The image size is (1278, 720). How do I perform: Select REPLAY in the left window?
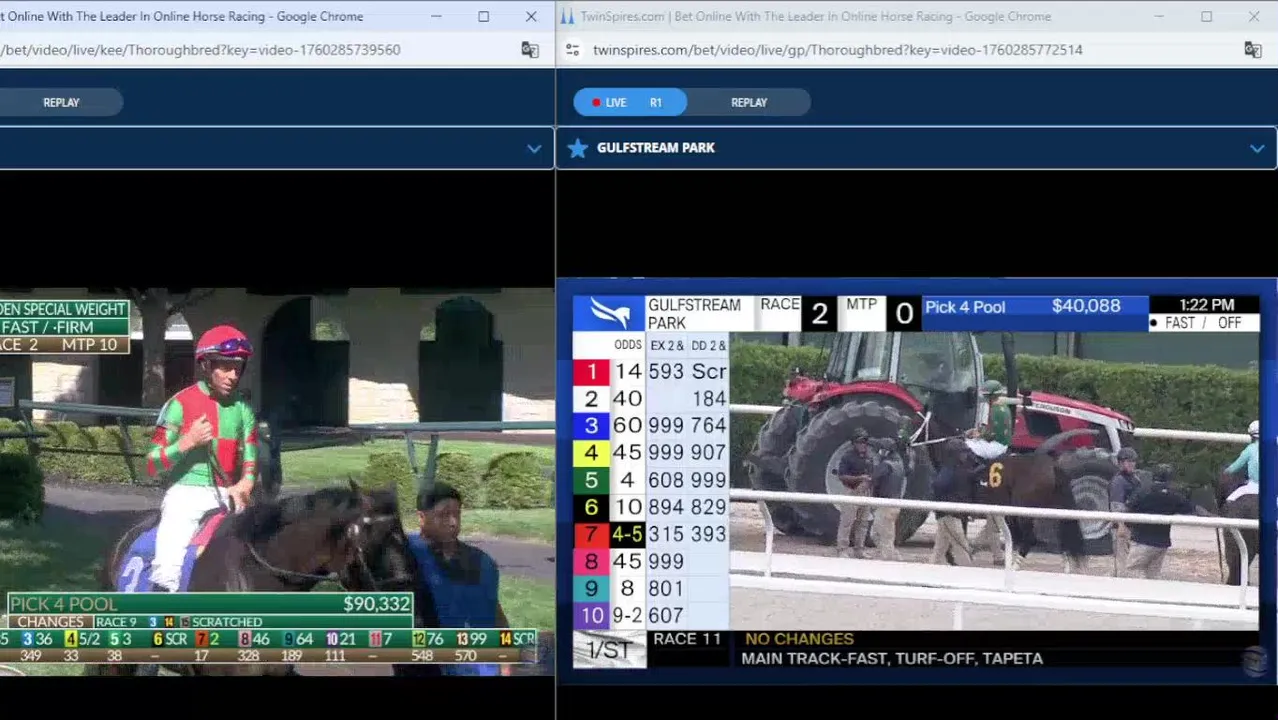coord(61,102)
